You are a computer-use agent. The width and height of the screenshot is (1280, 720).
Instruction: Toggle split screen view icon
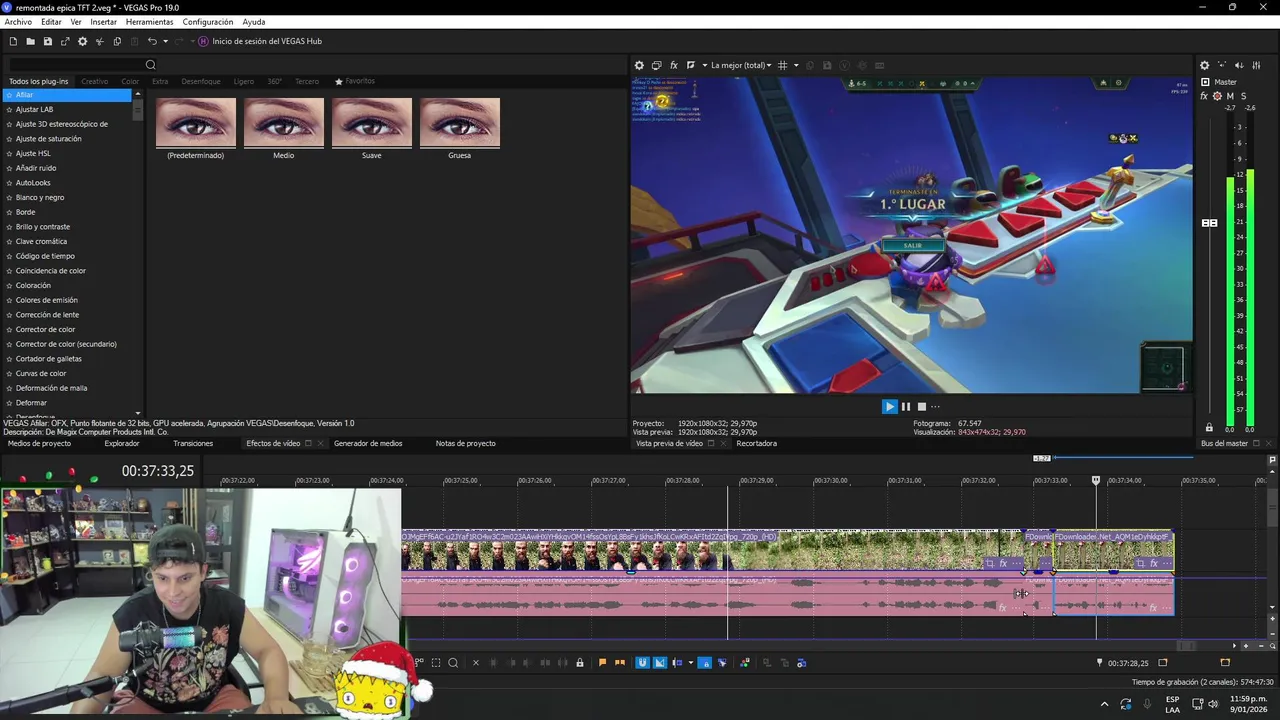click(x=690, y=65)
